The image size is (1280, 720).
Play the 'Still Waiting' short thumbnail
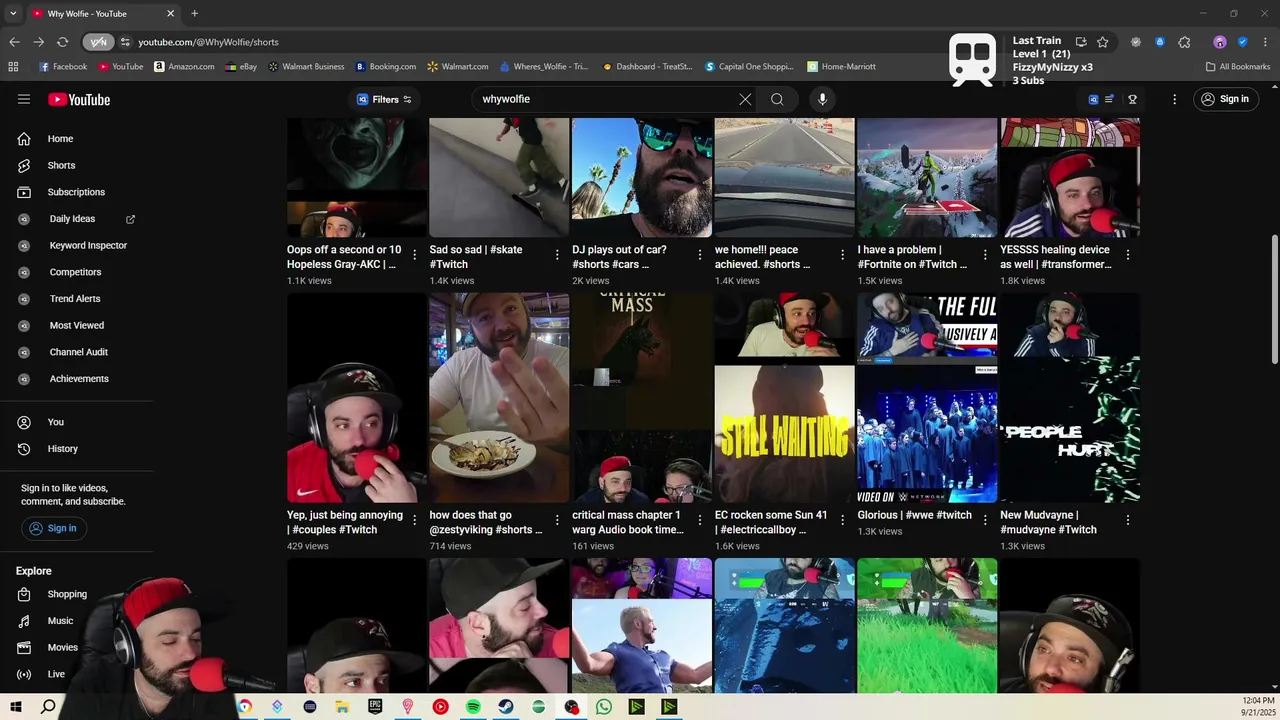pyautogui.click(x=784, y=397)
